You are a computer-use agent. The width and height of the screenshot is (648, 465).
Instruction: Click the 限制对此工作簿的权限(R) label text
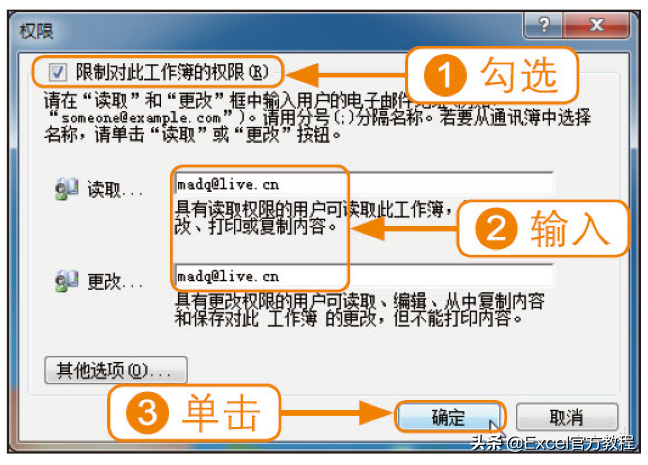click(x=172, y=72)
